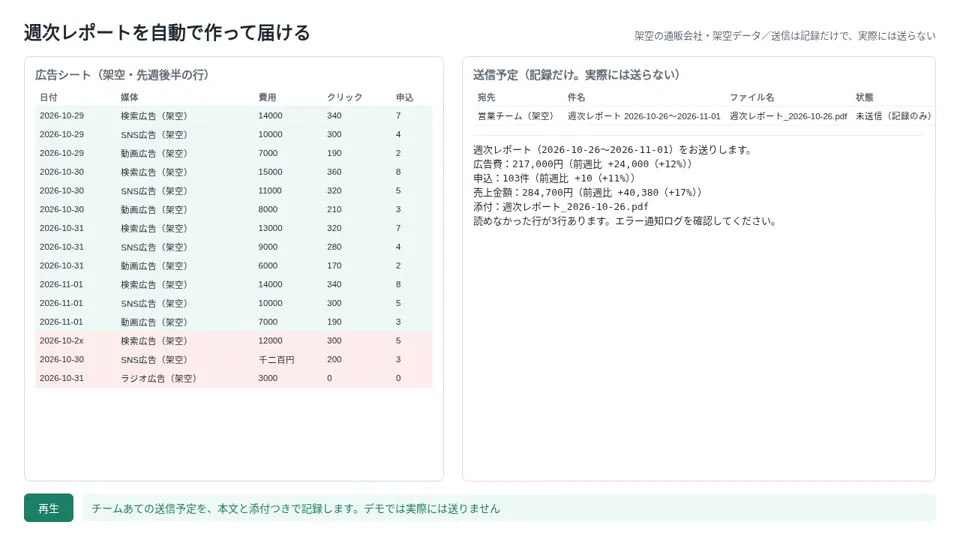Click the note starting 架空の通販会社・架空データ
Screen dimensions: 960x540
coord(784,36)
